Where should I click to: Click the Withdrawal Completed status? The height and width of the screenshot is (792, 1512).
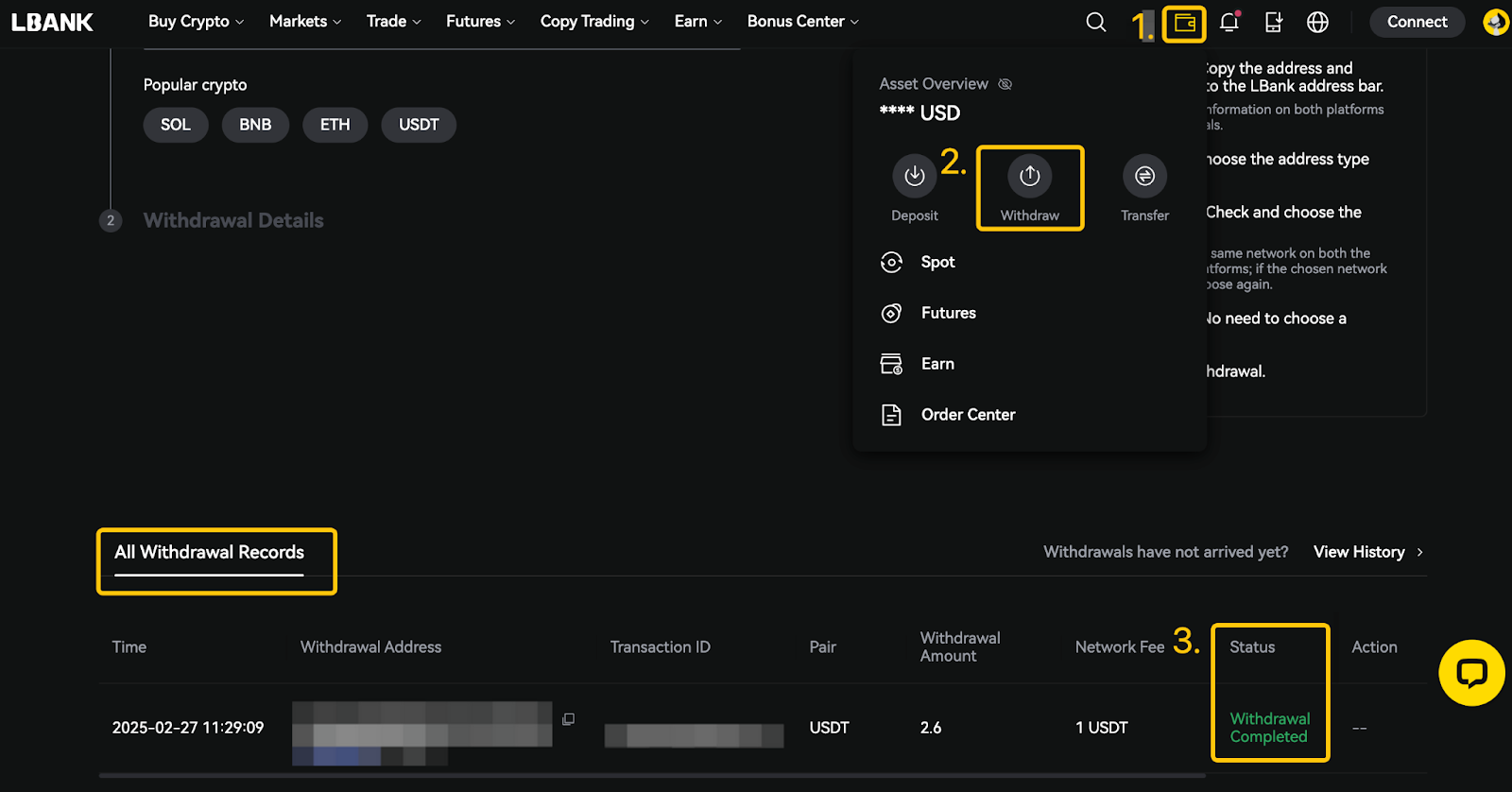1270,728
